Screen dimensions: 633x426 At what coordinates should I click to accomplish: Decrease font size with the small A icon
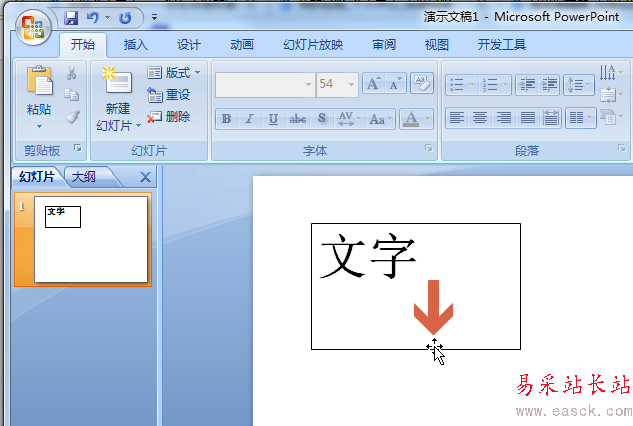tap(395, 84)
